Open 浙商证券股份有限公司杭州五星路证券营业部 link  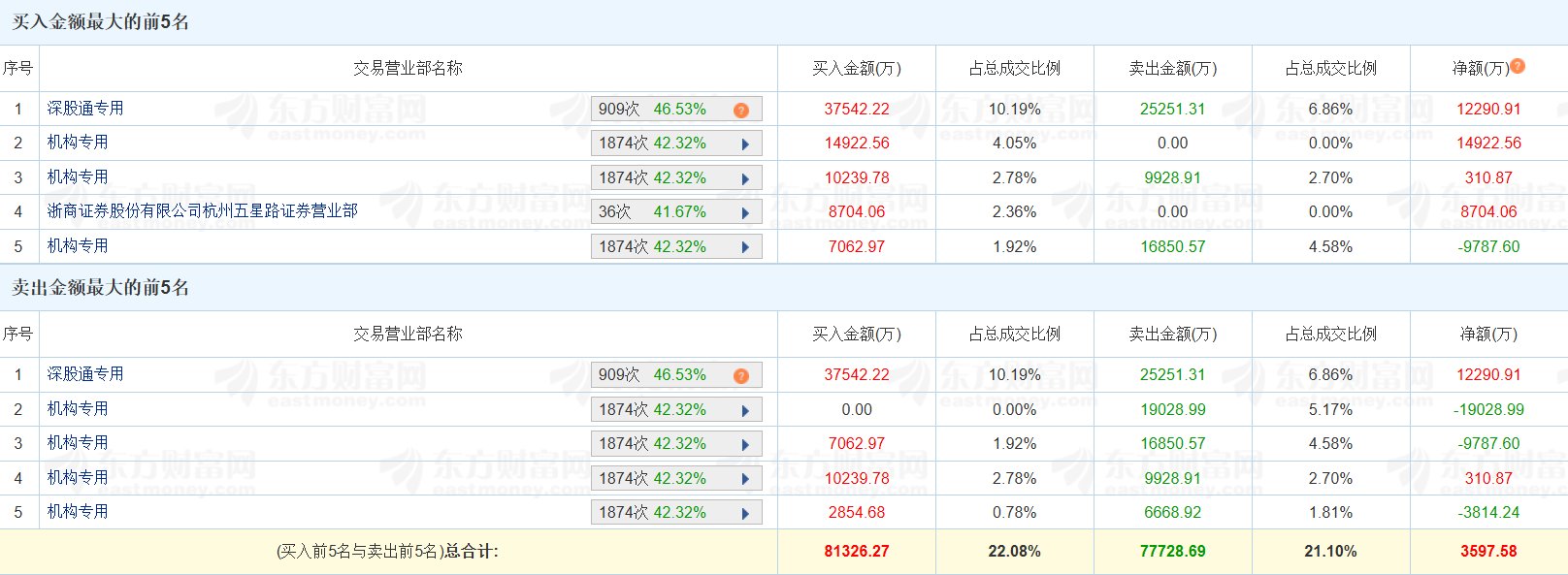pyautogui.click(x=202, y=211)
